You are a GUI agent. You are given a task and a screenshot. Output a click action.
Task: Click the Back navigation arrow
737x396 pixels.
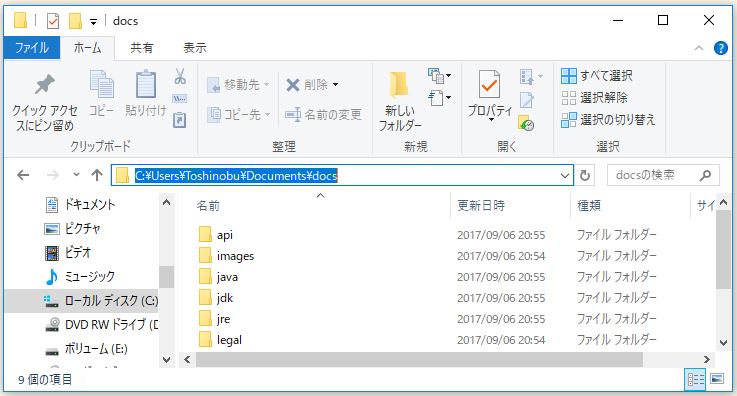(23, 175)
